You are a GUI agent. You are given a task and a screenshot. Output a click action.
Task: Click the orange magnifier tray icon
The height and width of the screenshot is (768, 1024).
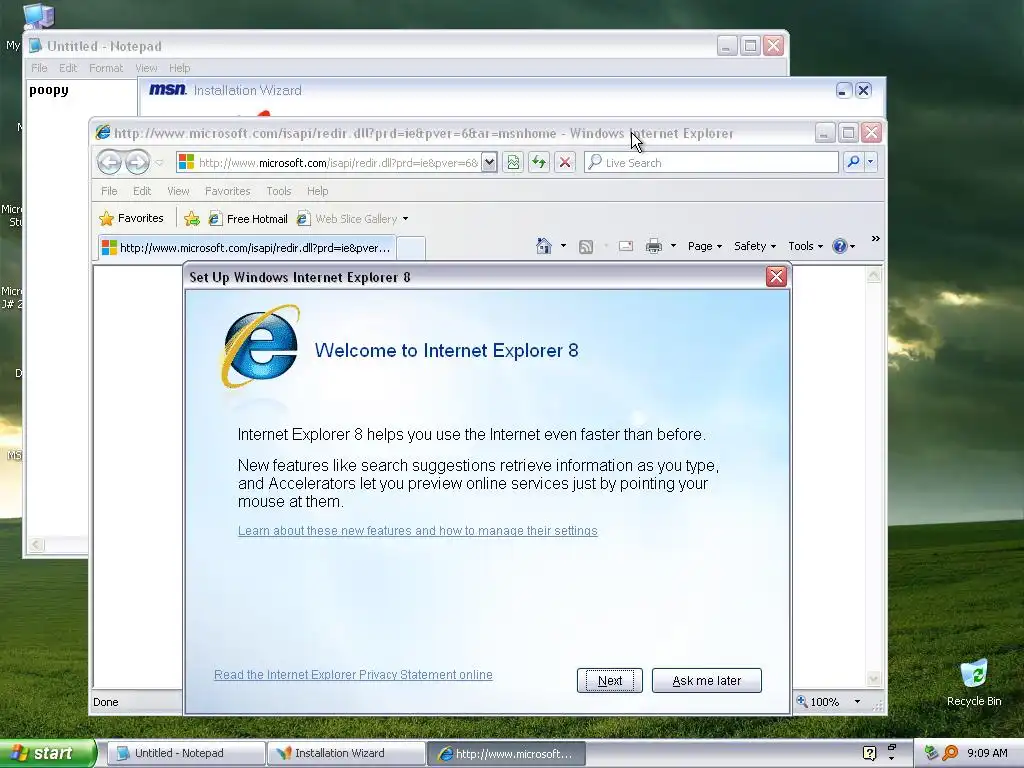point(950,753)
